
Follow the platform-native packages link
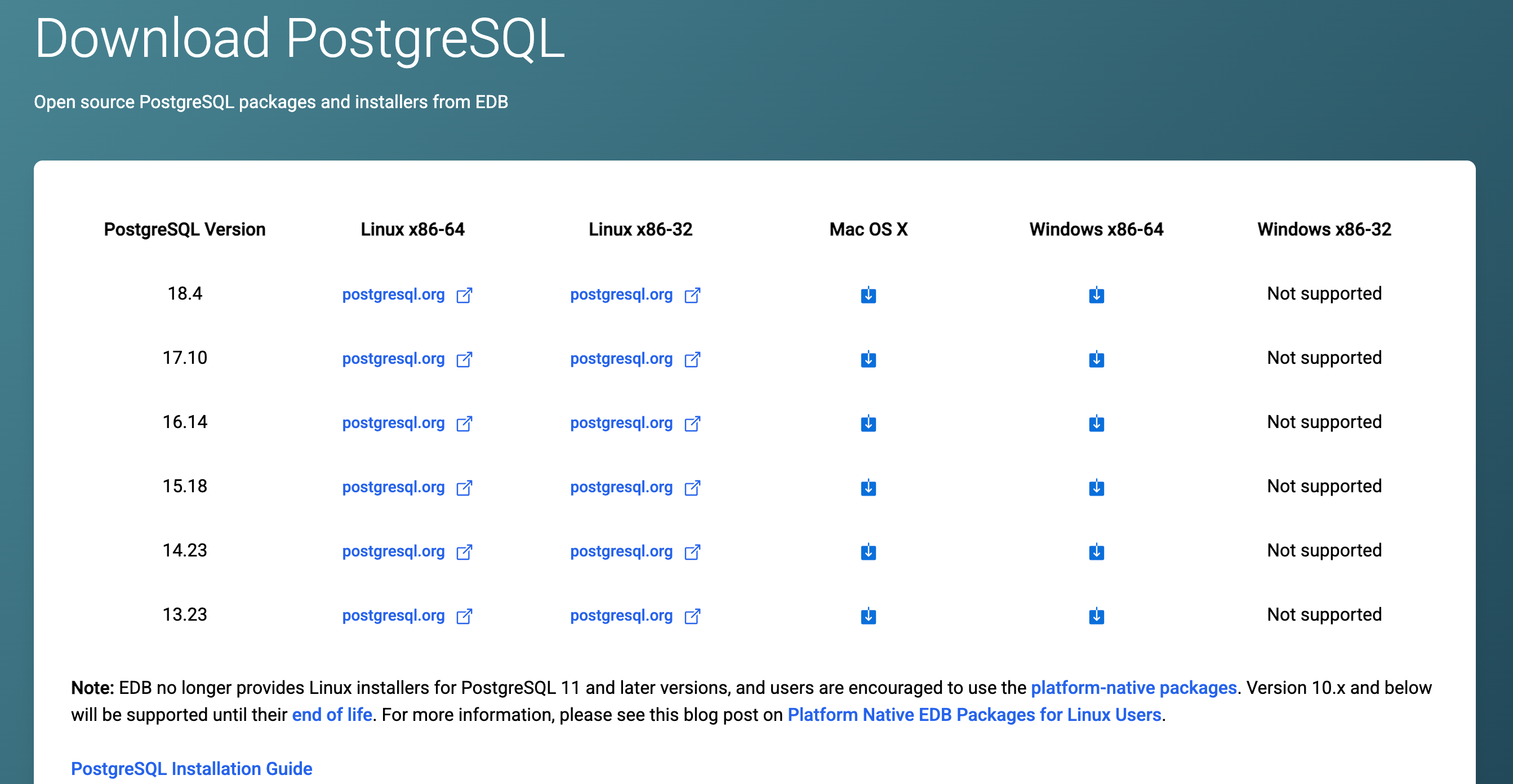coord(1133,688)
